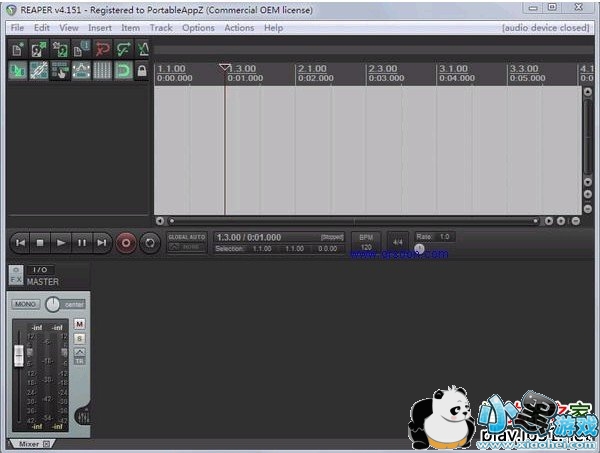Click horizontal zoom out minus button
The height and width of the screenshot is (453, 600).
(576, 221)
